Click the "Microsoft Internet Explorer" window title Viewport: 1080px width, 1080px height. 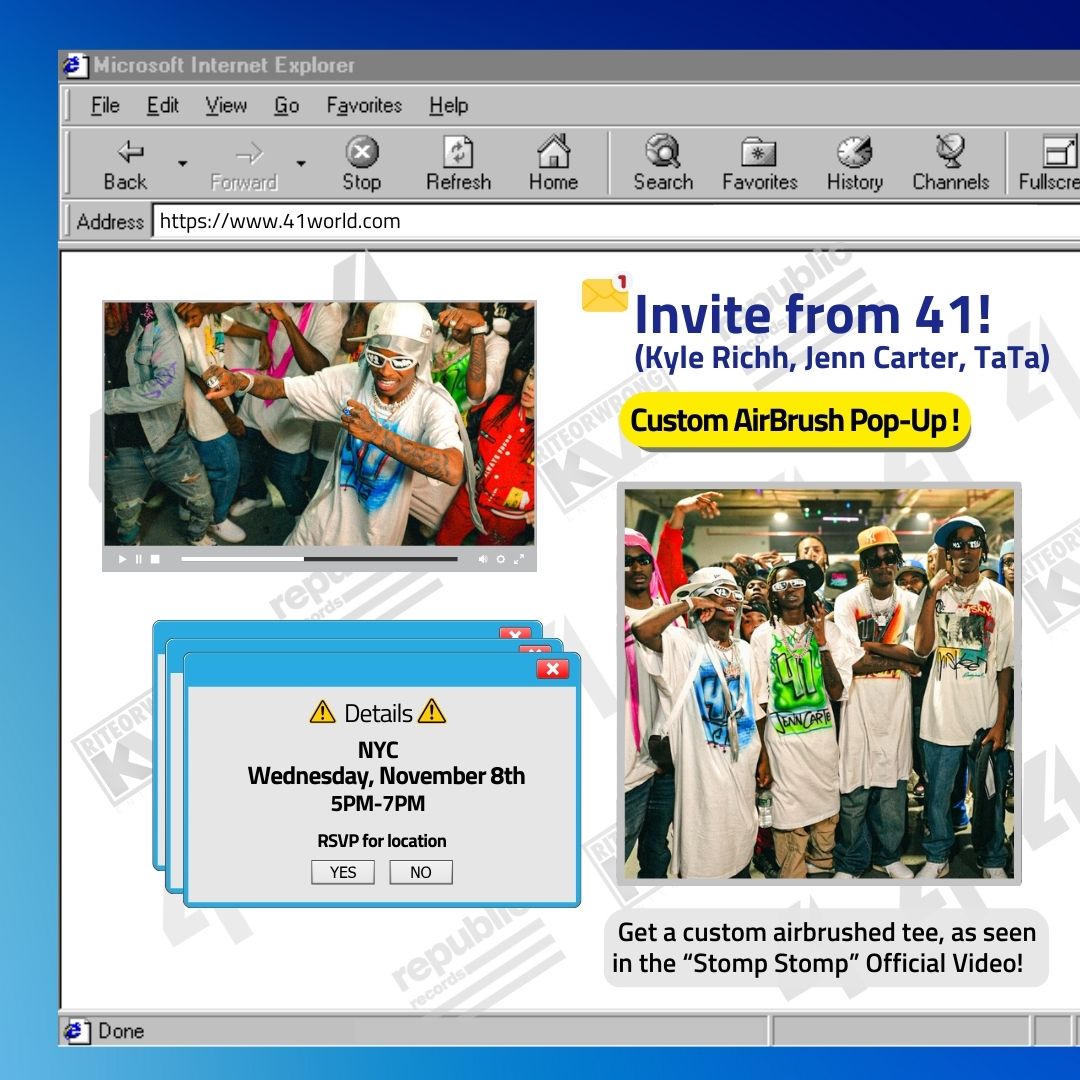225,65
